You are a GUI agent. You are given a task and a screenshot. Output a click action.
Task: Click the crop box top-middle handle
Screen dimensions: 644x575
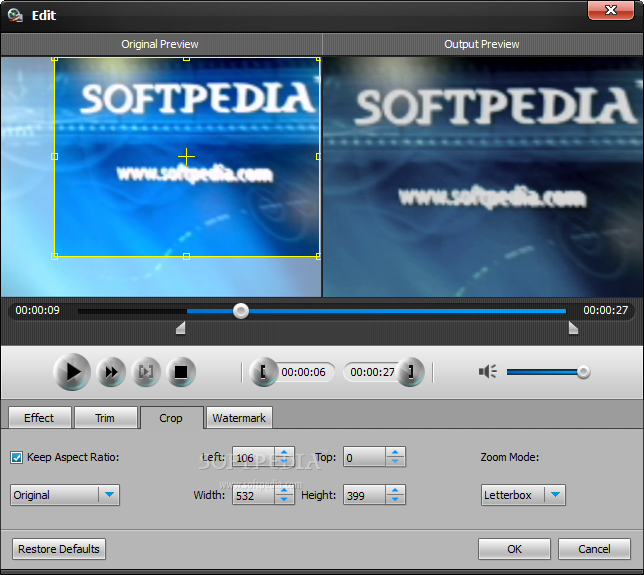pyautogui.click(x=186, y=59)
